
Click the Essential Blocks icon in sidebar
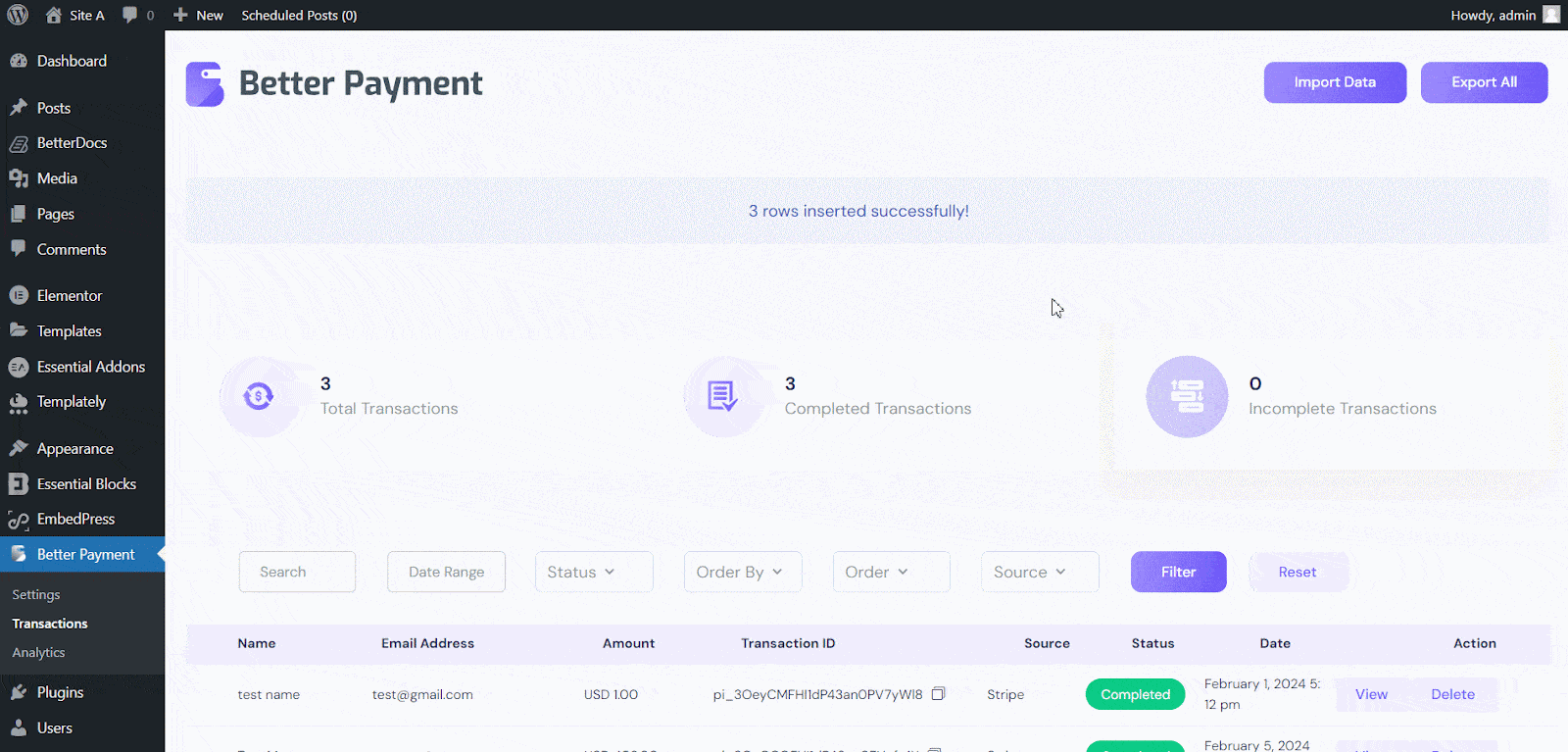coord(19,483)
